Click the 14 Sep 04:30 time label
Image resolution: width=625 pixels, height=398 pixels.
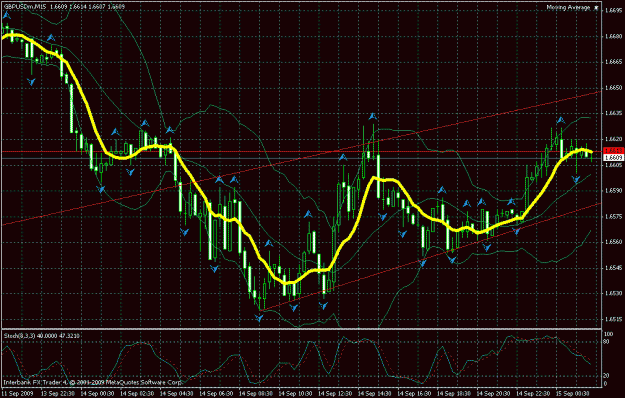click(x=177, y=393)
